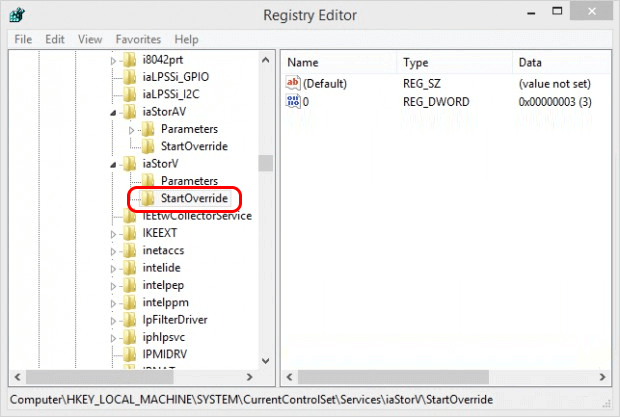
Task: Click the tree pane vertical scrollbar down arrow
Action: 265,361
